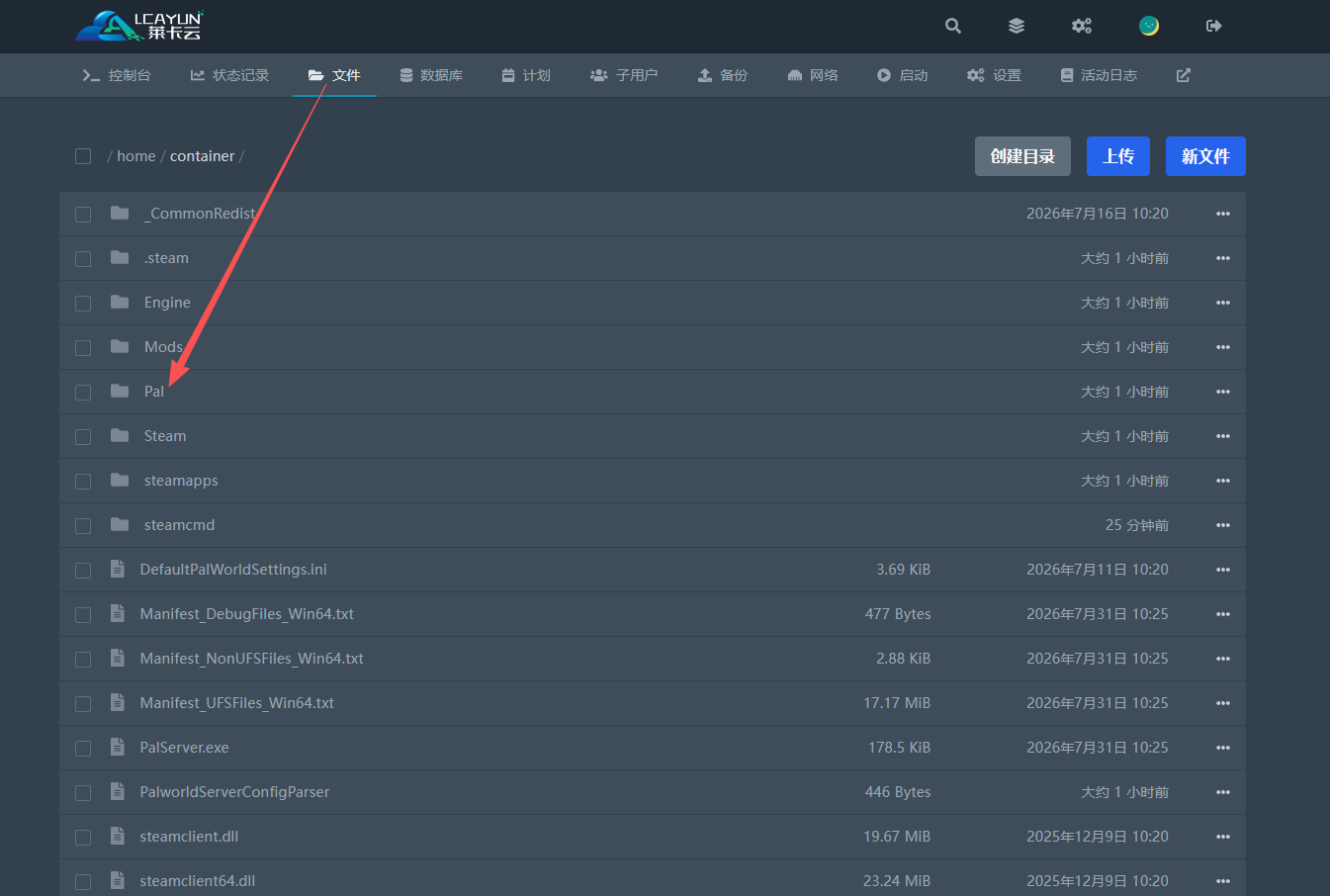Toggle the select-all checkbox beside the path
The image size is (1330, 896).
click(x=83, y=156)
